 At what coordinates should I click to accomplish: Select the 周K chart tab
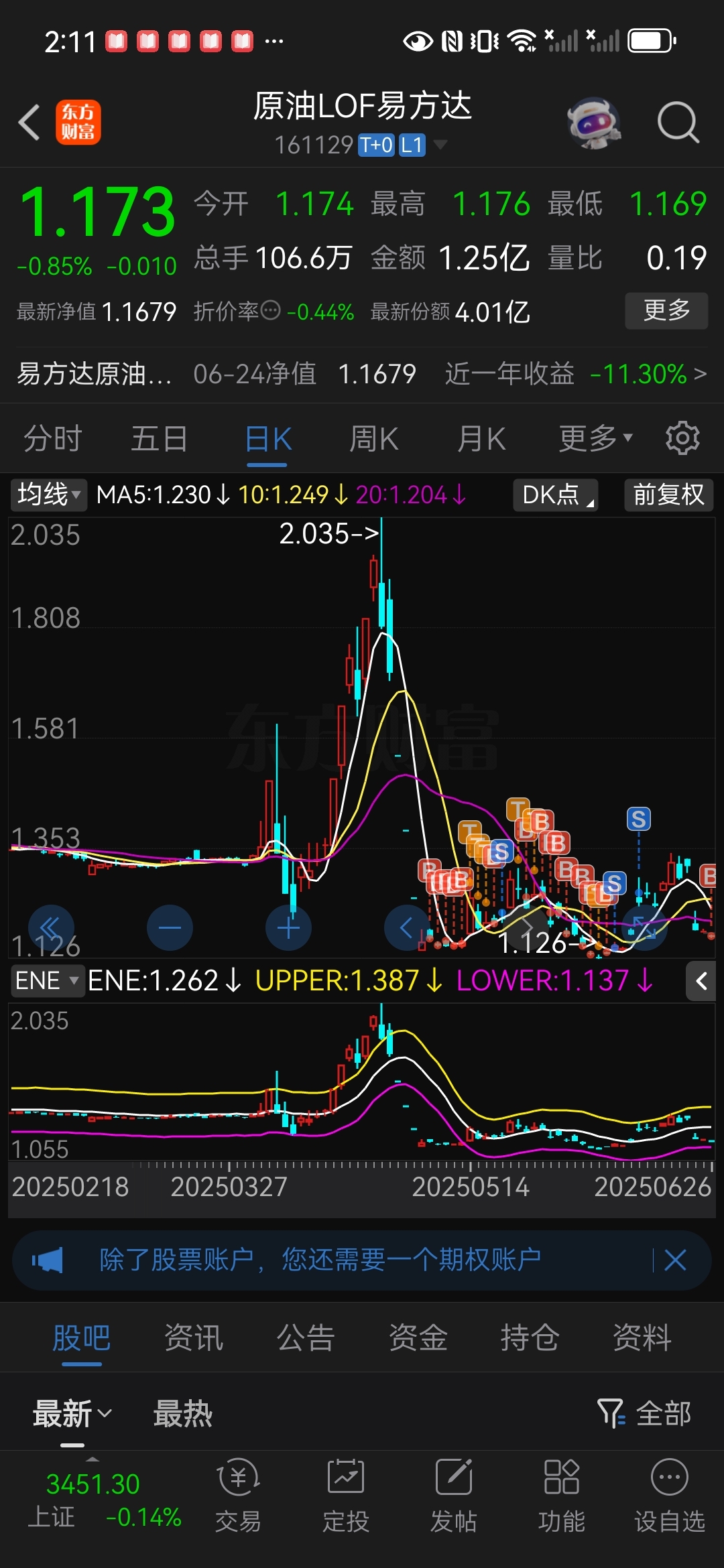pyautogui.click(x=374, y=440)
